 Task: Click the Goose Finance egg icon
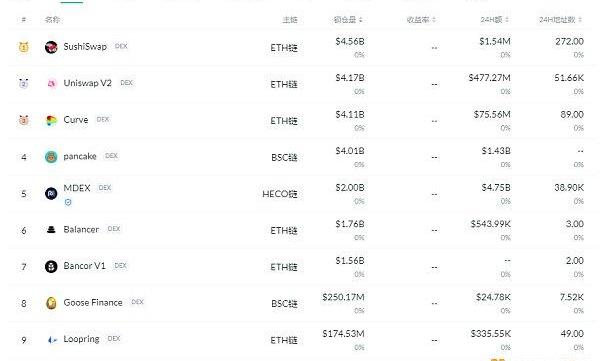coord(51,303)
